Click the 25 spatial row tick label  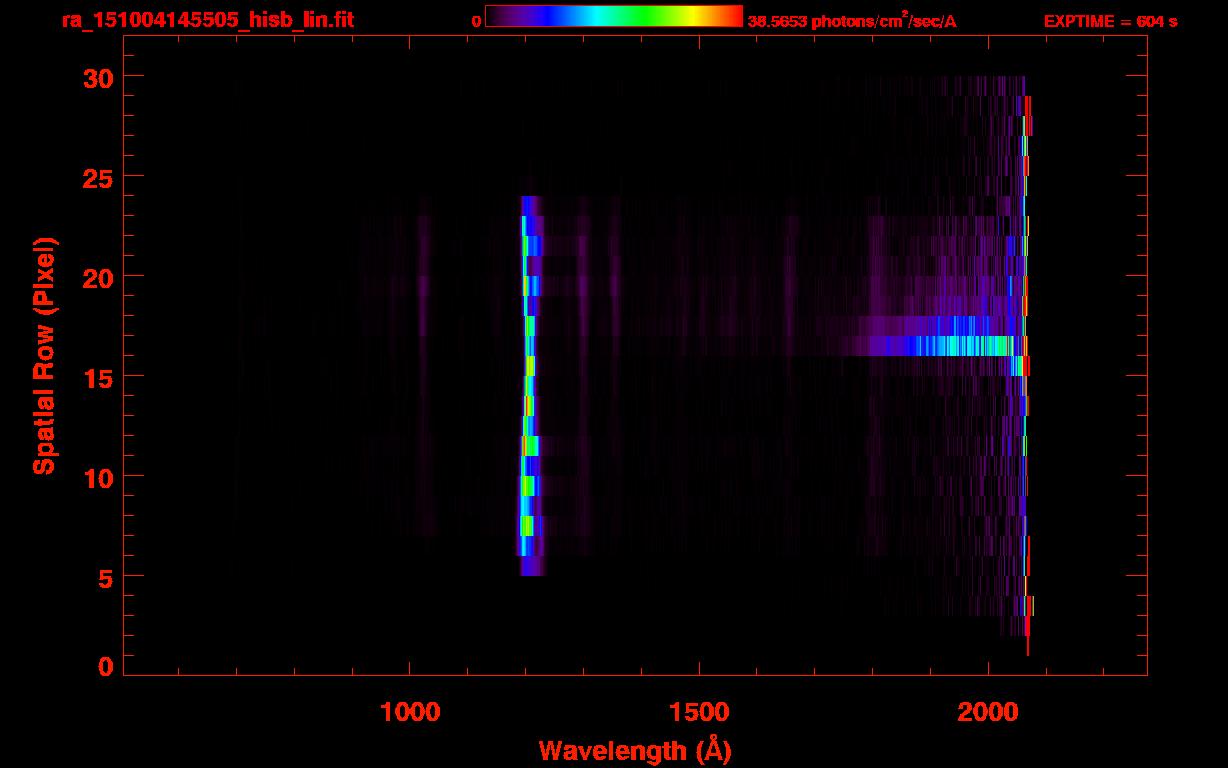98,177
